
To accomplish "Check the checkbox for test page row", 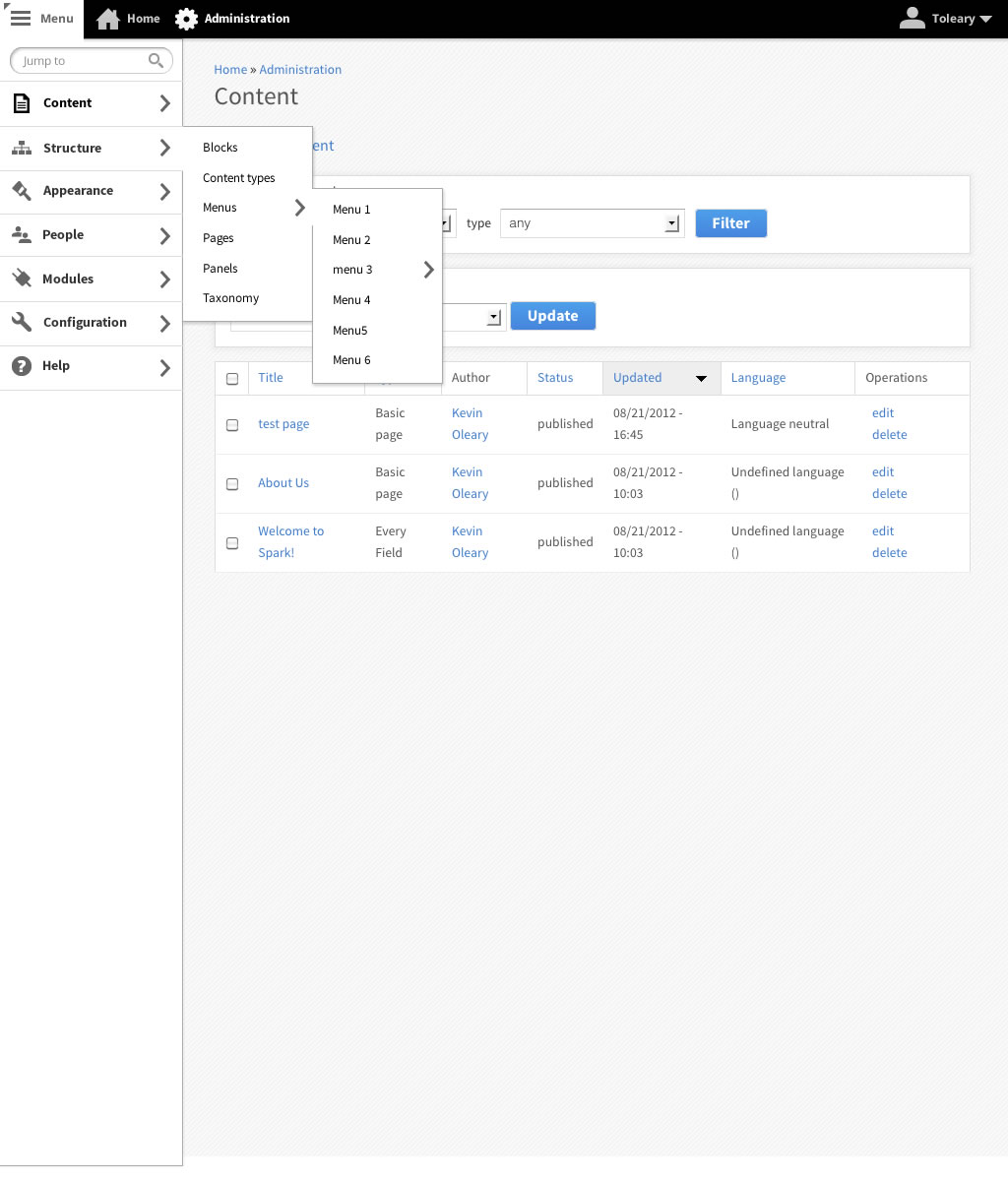I will [232, 424].
